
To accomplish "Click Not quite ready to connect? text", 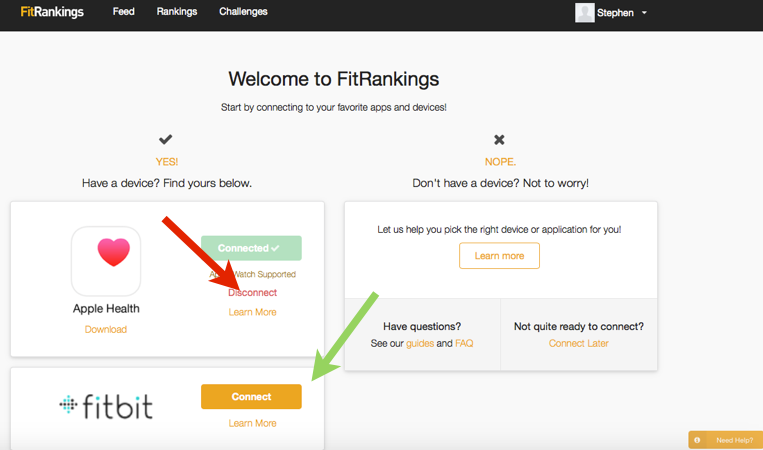I will tap(579, 326).
